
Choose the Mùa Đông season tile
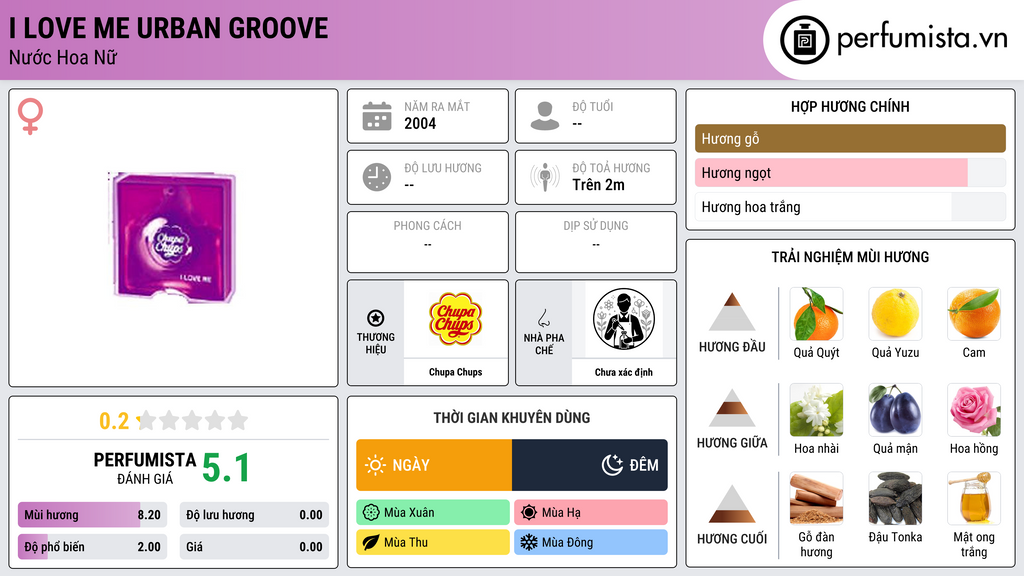coord(591,542)
